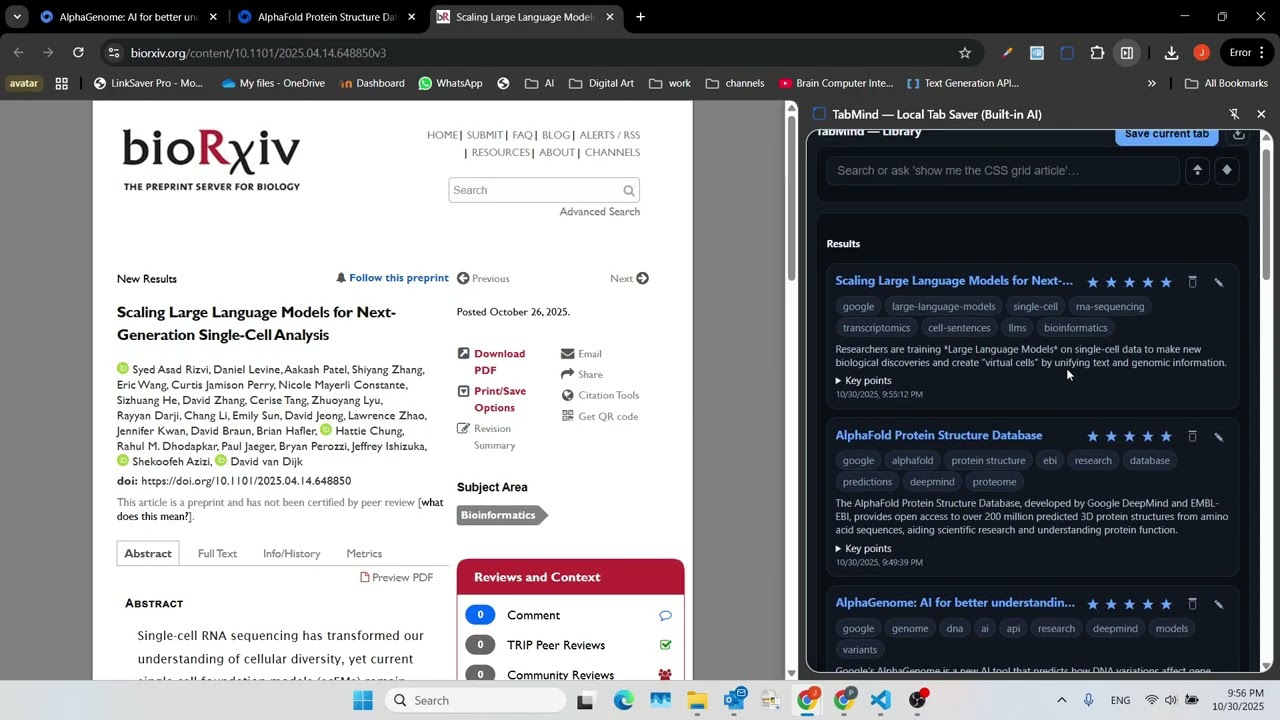The height and width of the screenshot is (720, 1280).
Task: Expand Key points under AlphaFold entry
Action: pos(864,548)
